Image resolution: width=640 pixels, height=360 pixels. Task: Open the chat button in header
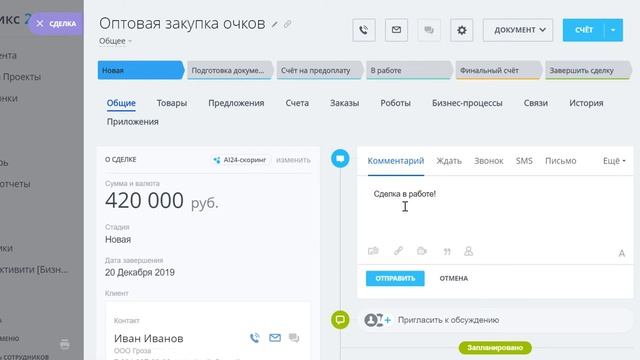point(429,30)
